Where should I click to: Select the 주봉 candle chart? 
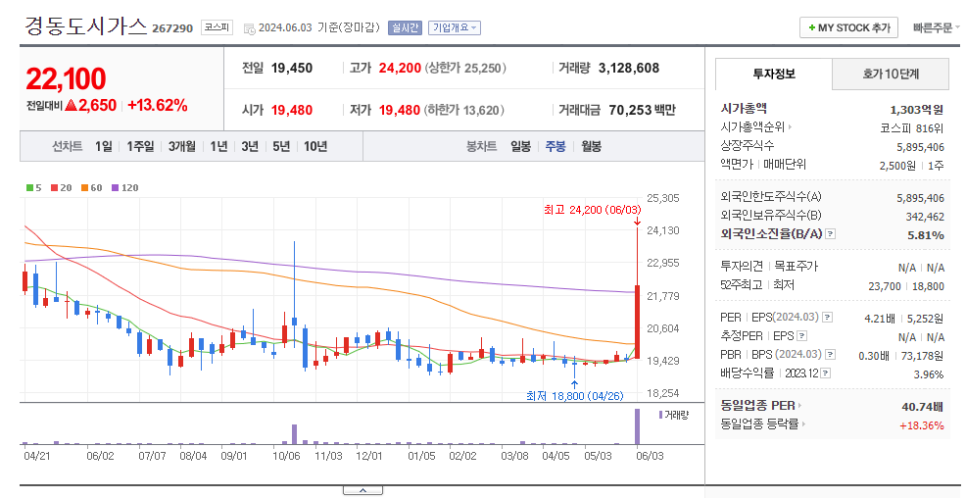pyautogui.click(x=555, y=147)
